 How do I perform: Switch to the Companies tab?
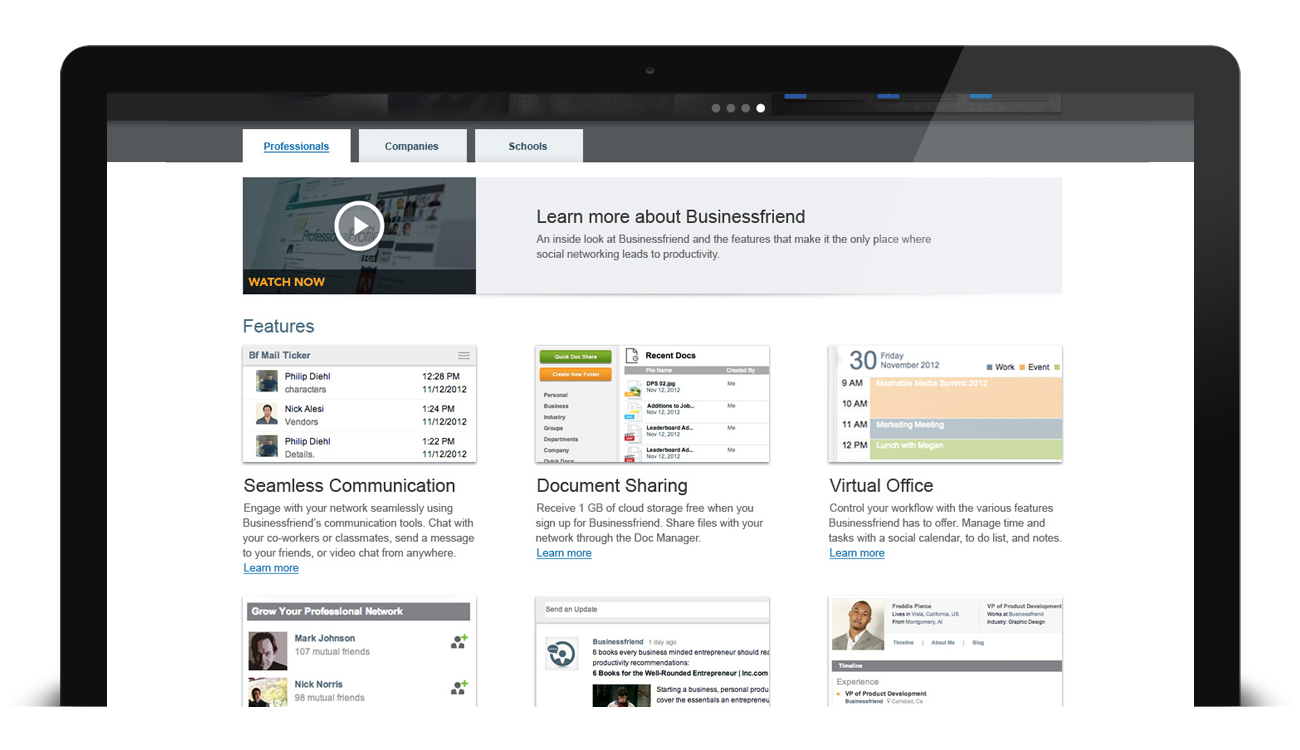[x=412, y=146]
